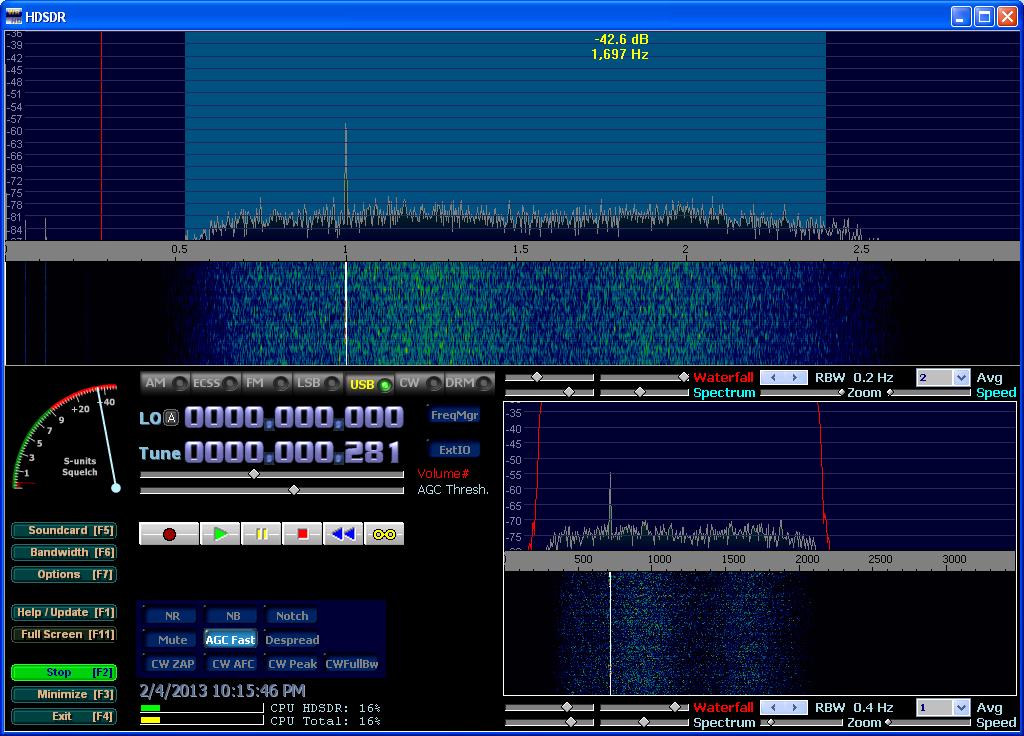
Task: Click the green Play button
Action: point(220,534)
